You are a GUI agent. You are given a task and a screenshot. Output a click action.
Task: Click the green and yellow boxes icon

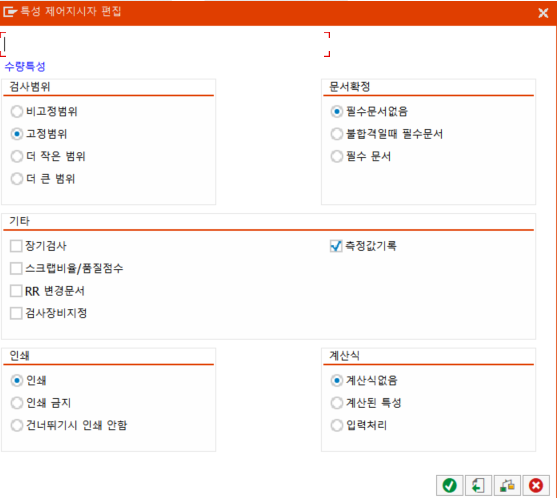[x=507, y=485]
